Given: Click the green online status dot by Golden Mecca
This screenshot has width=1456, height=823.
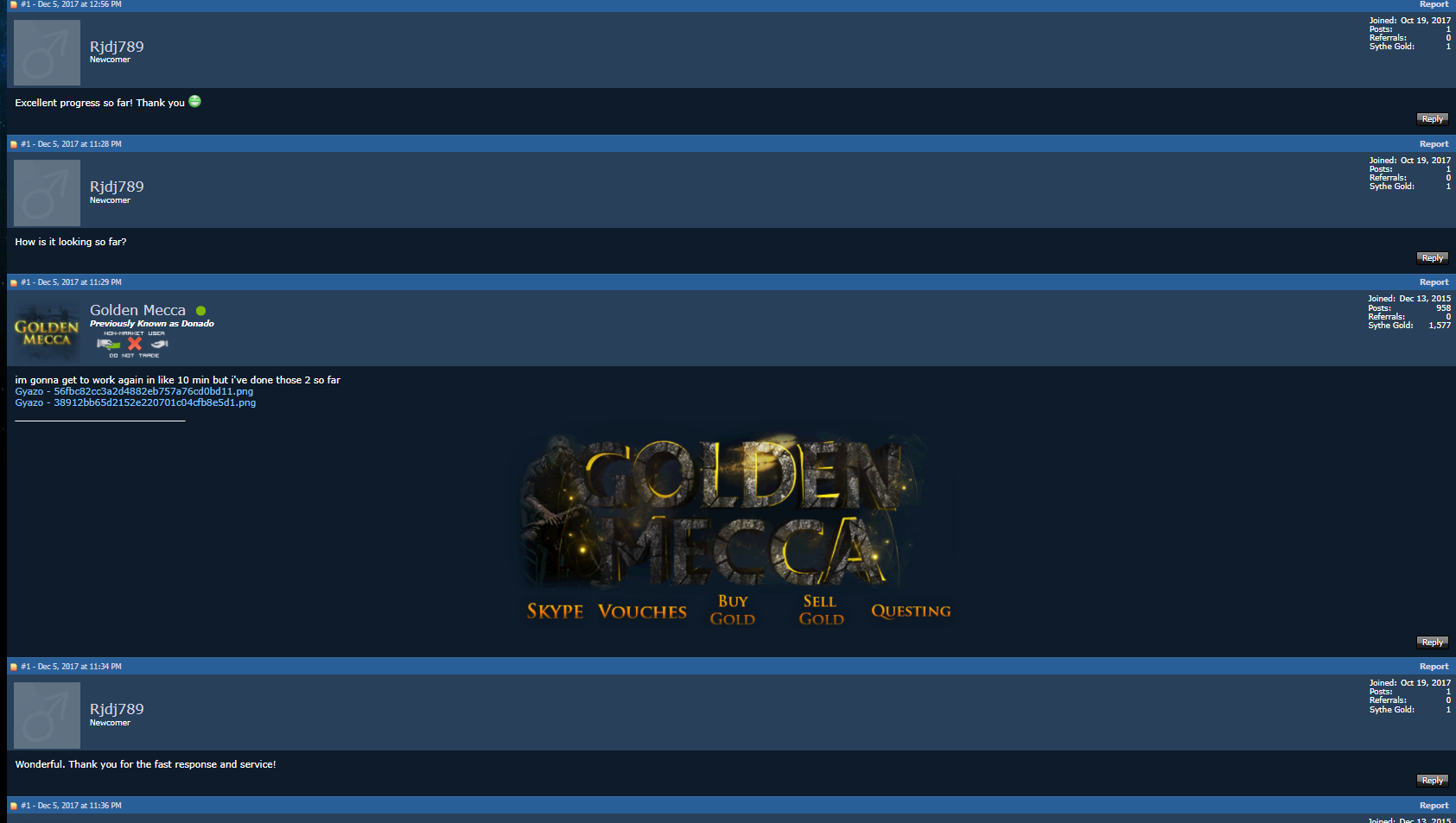Looking at the screenshot, I should point(200,311).
